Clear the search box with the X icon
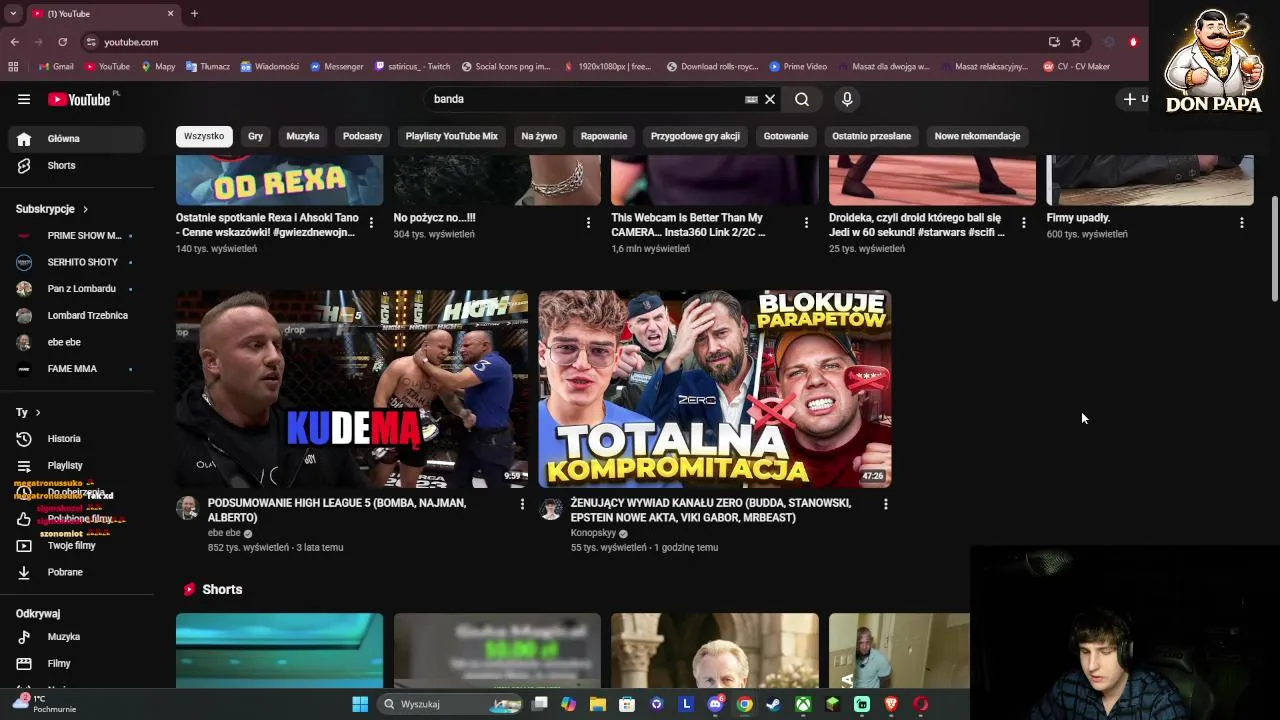 pos(770,99)
